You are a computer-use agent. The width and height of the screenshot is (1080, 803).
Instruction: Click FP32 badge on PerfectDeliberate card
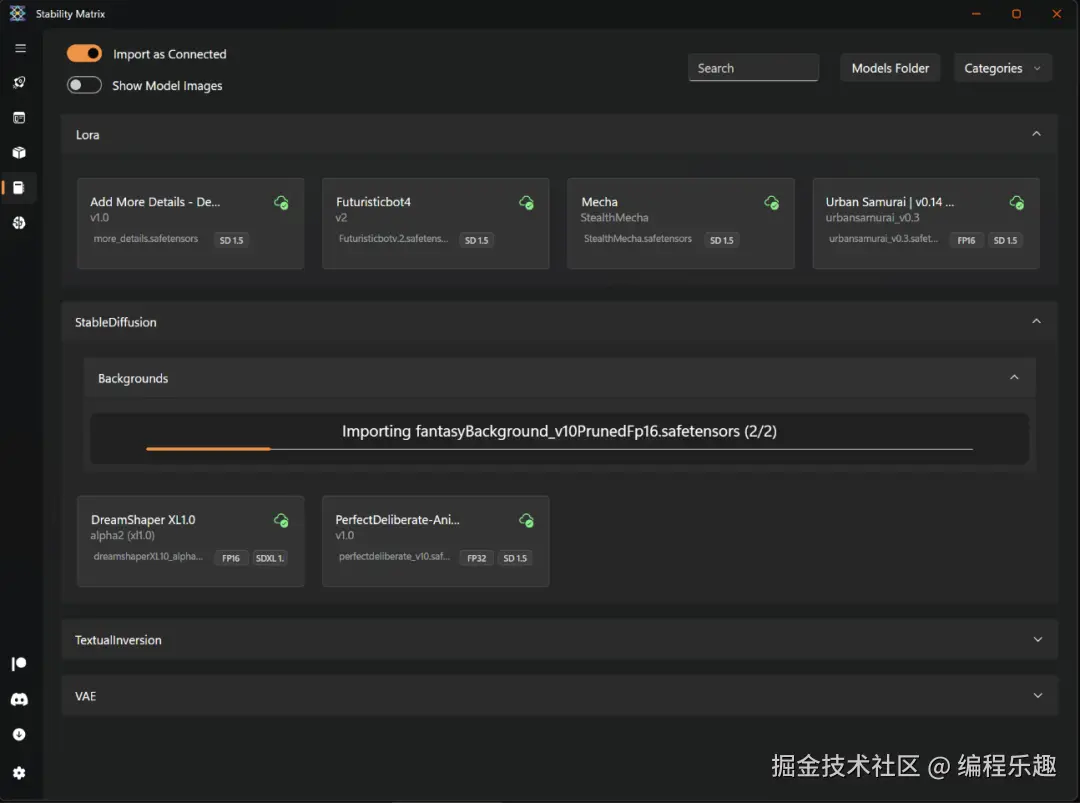point(477,559)
